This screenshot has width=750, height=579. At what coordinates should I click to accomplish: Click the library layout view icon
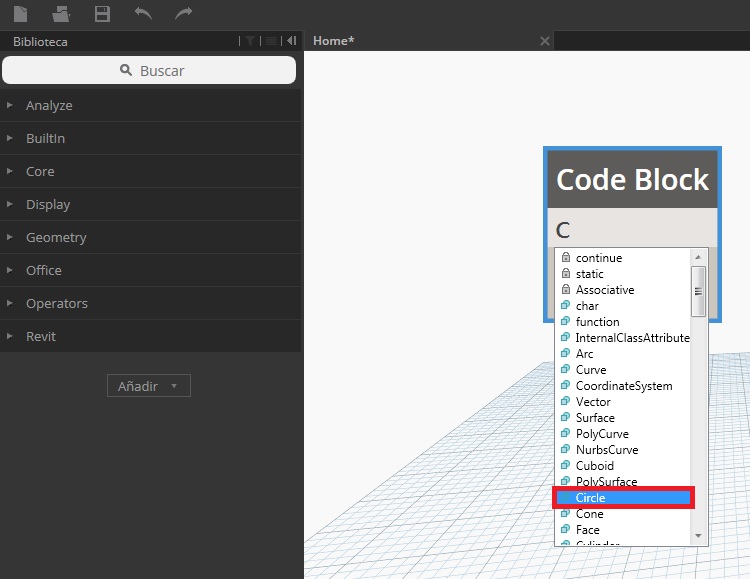270,41
